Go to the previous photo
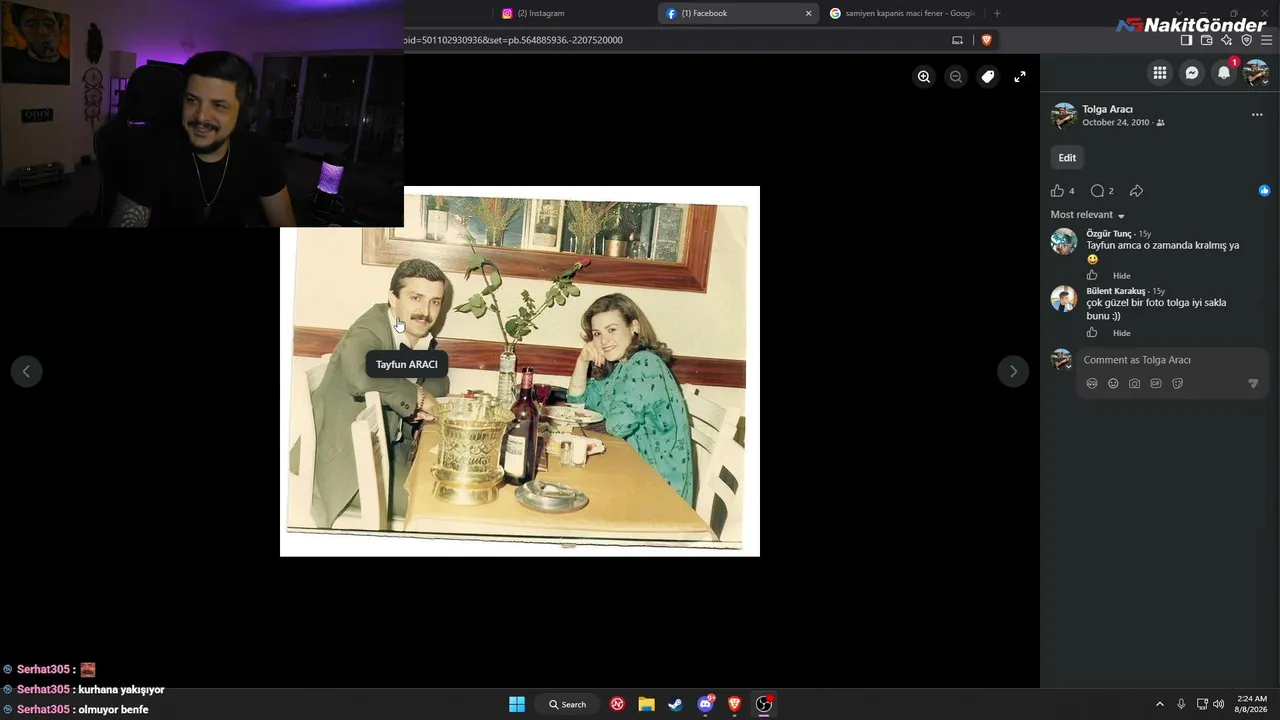The image size is (1280, 720). pyautogui.click(x=26, y=372)
